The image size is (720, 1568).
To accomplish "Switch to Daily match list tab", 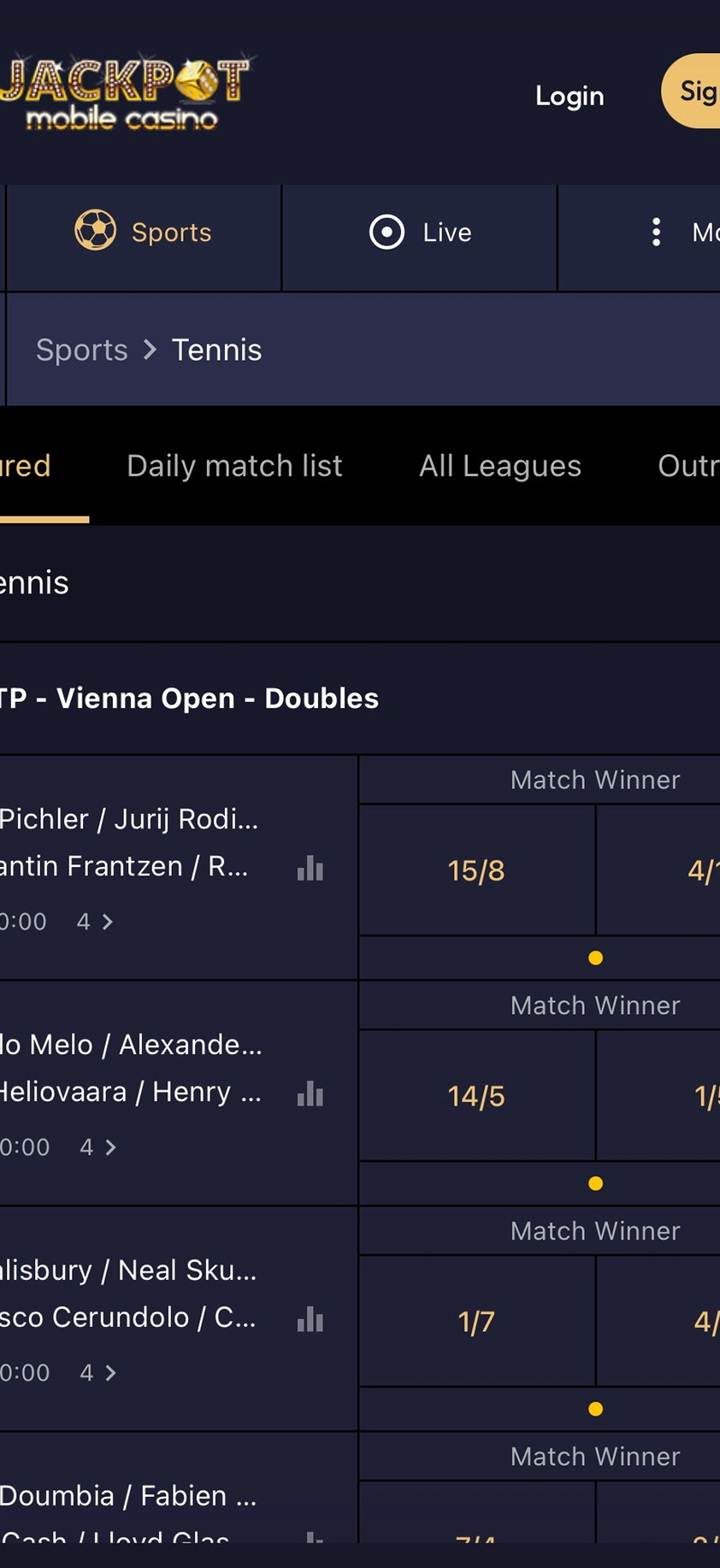I will tap(234, 466).
